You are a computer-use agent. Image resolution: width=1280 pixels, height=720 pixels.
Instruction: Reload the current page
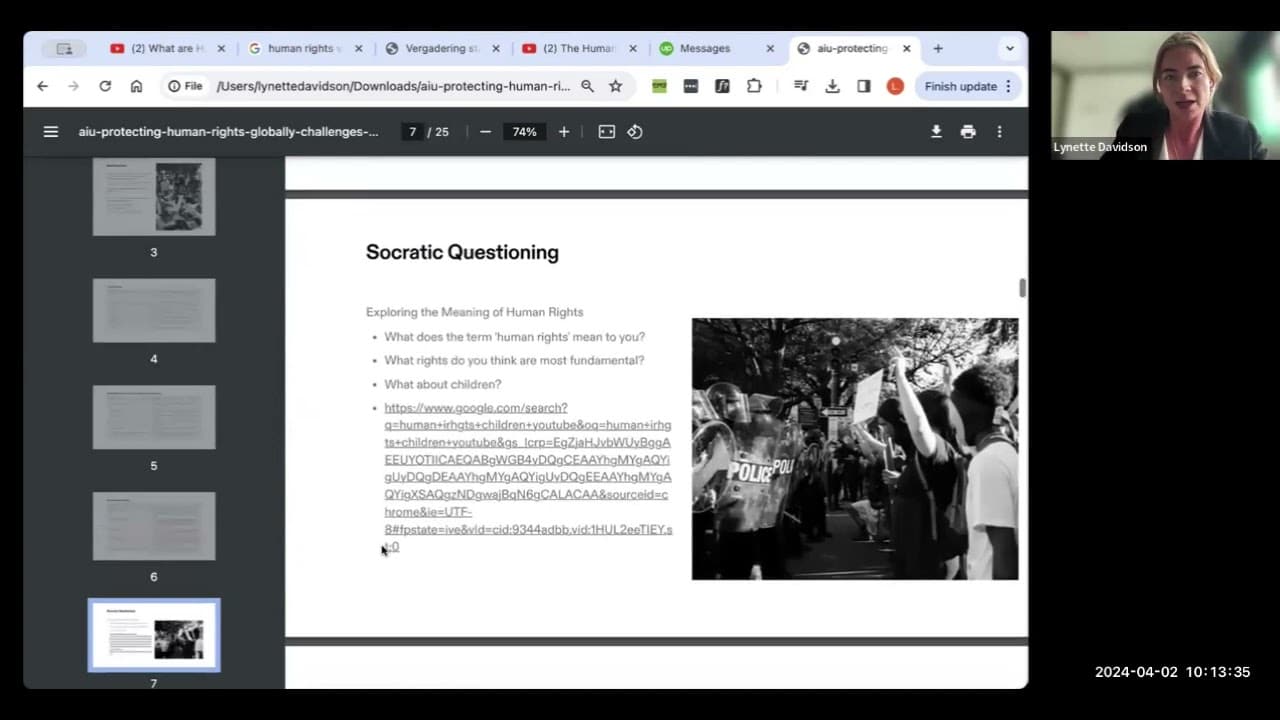click(x=105, y=86)
